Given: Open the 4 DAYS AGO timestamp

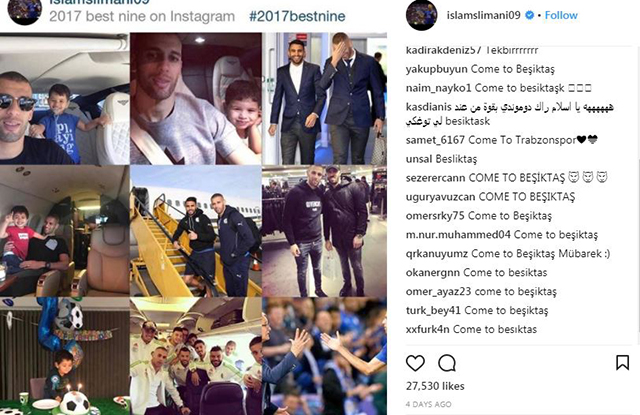Looking at the screenshot, I should coord(429,404).
